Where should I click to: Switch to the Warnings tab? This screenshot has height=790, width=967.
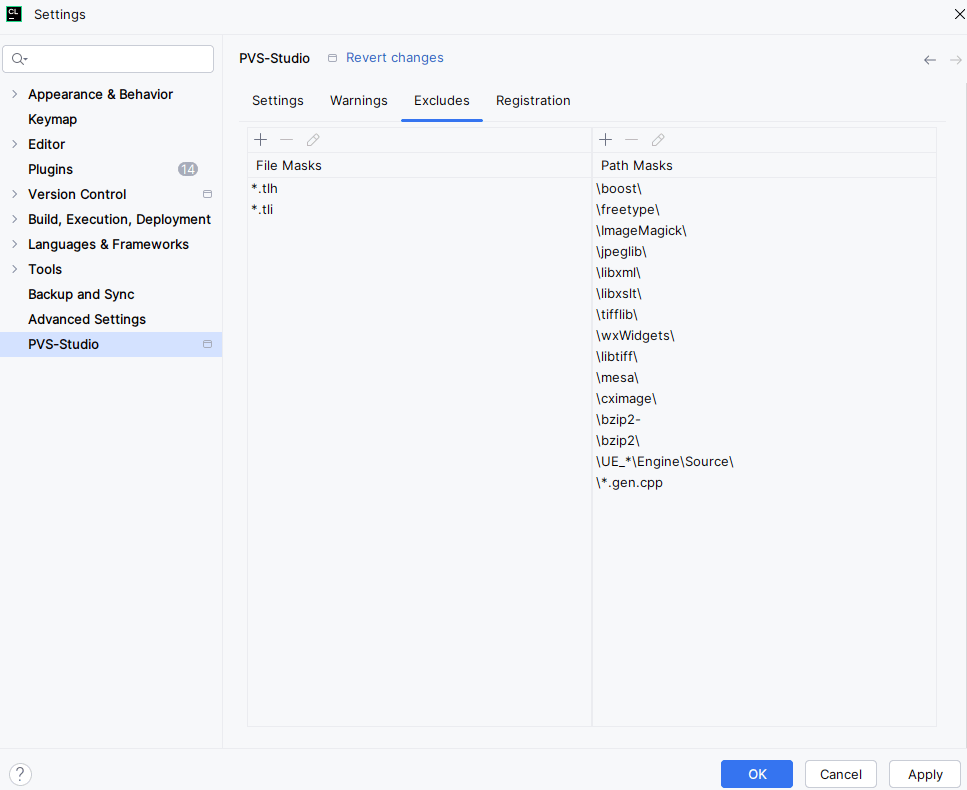tap(358, 101)
